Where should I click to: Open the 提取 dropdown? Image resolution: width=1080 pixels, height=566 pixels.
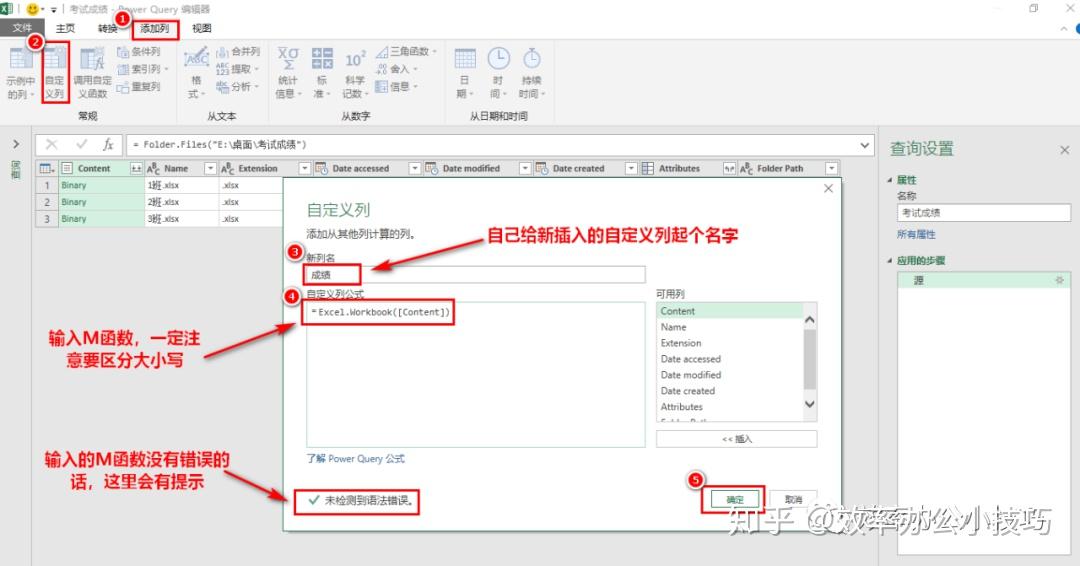click(x=238, y=69)
